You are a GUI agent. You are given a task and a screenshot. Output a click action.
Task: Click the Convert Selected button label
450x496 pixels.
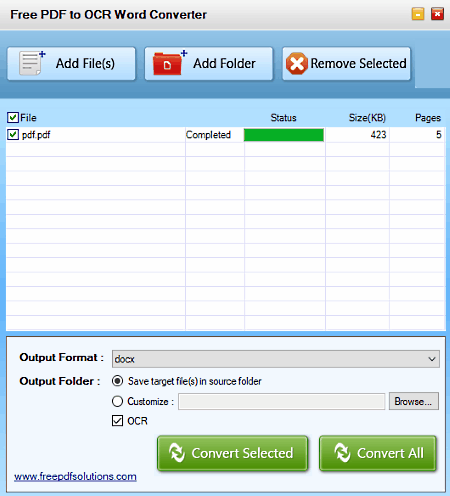click(242, 453)
